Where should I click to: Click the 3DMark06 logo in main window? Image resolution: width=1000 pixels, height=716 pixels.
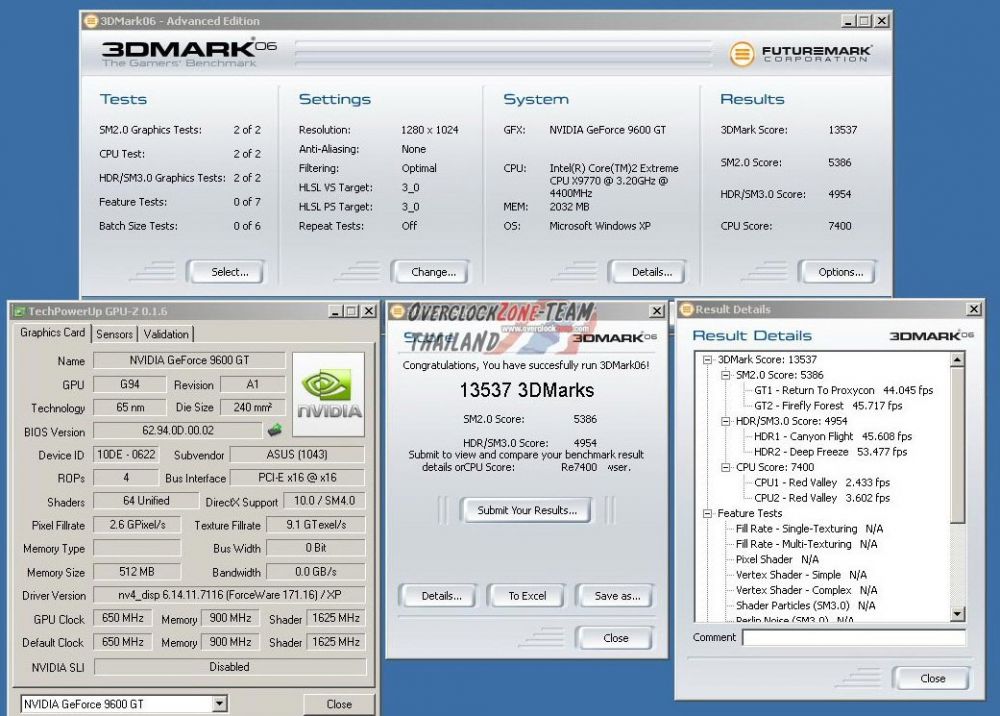pos(189,52)
